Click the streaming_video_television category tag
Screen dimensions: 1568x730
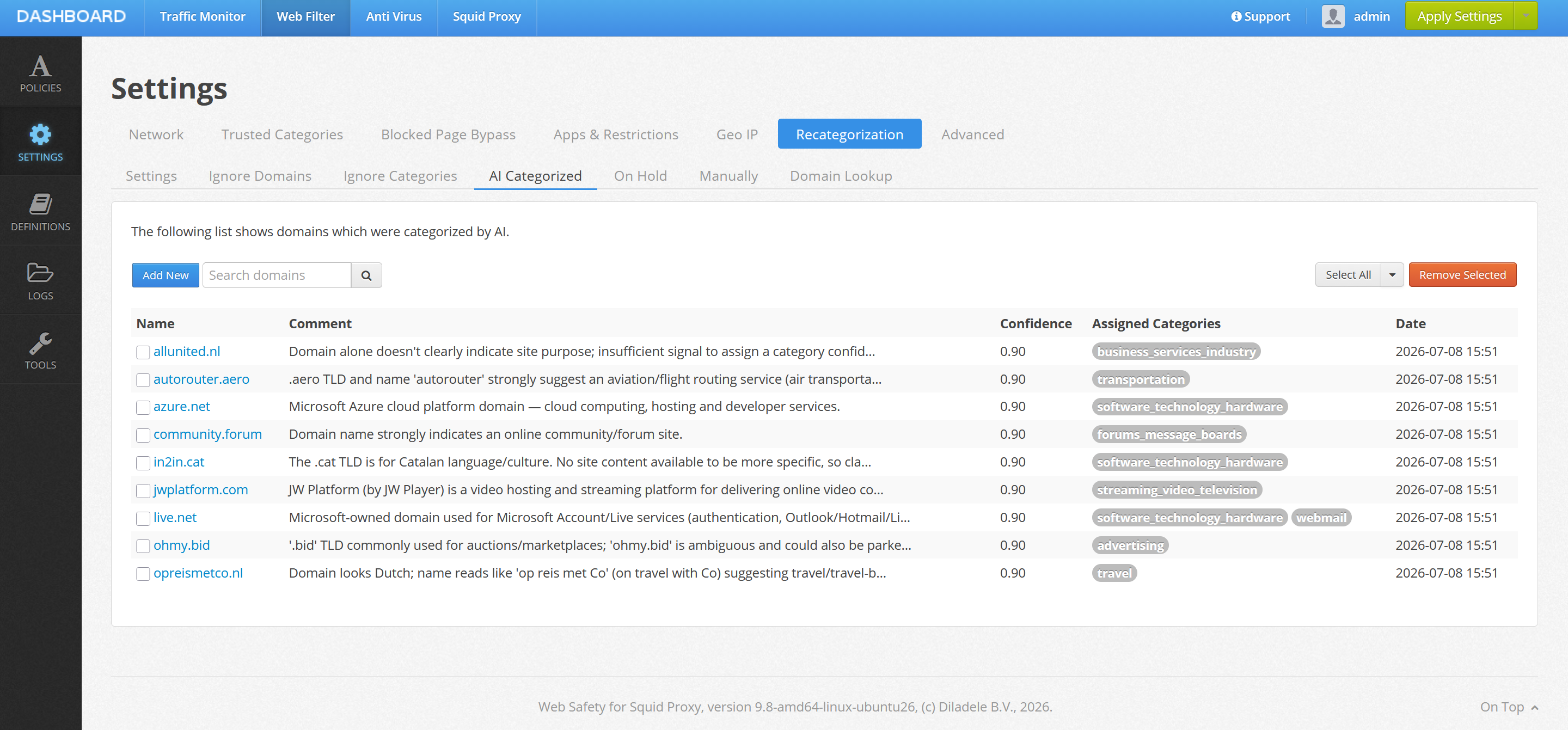(1177, 489)
